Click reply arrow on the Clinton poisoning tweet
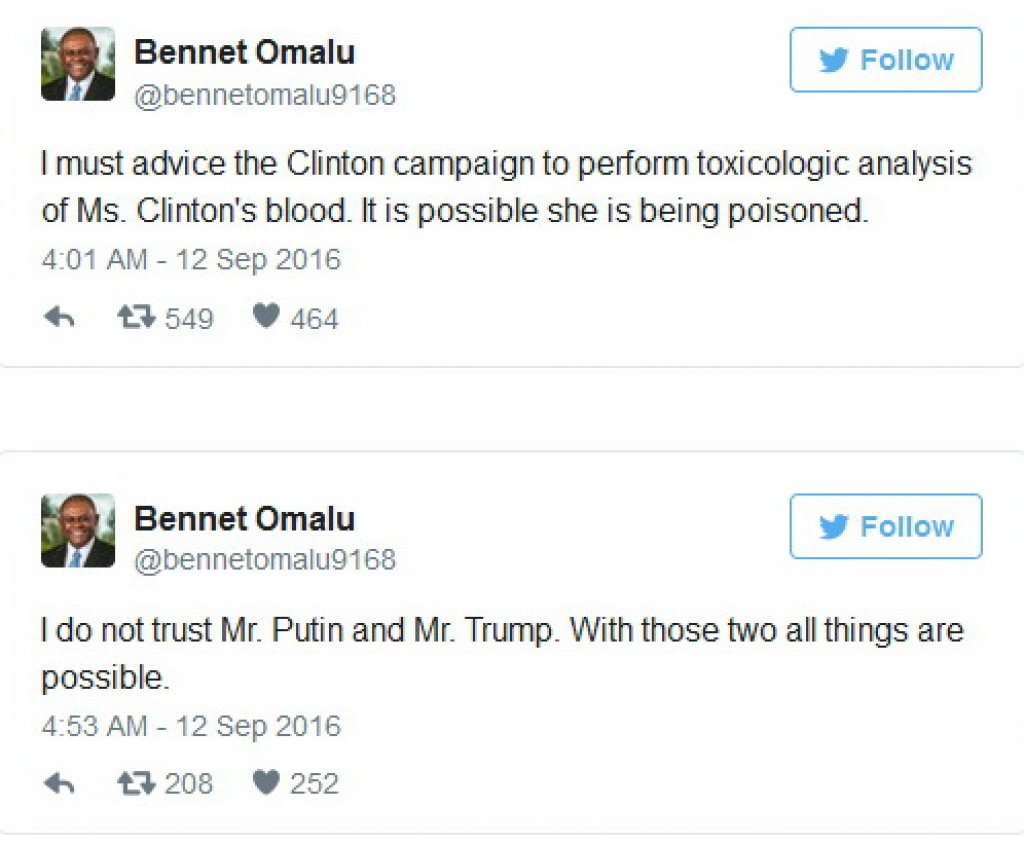The image size is (1024, 843). (x=60, y=318)
